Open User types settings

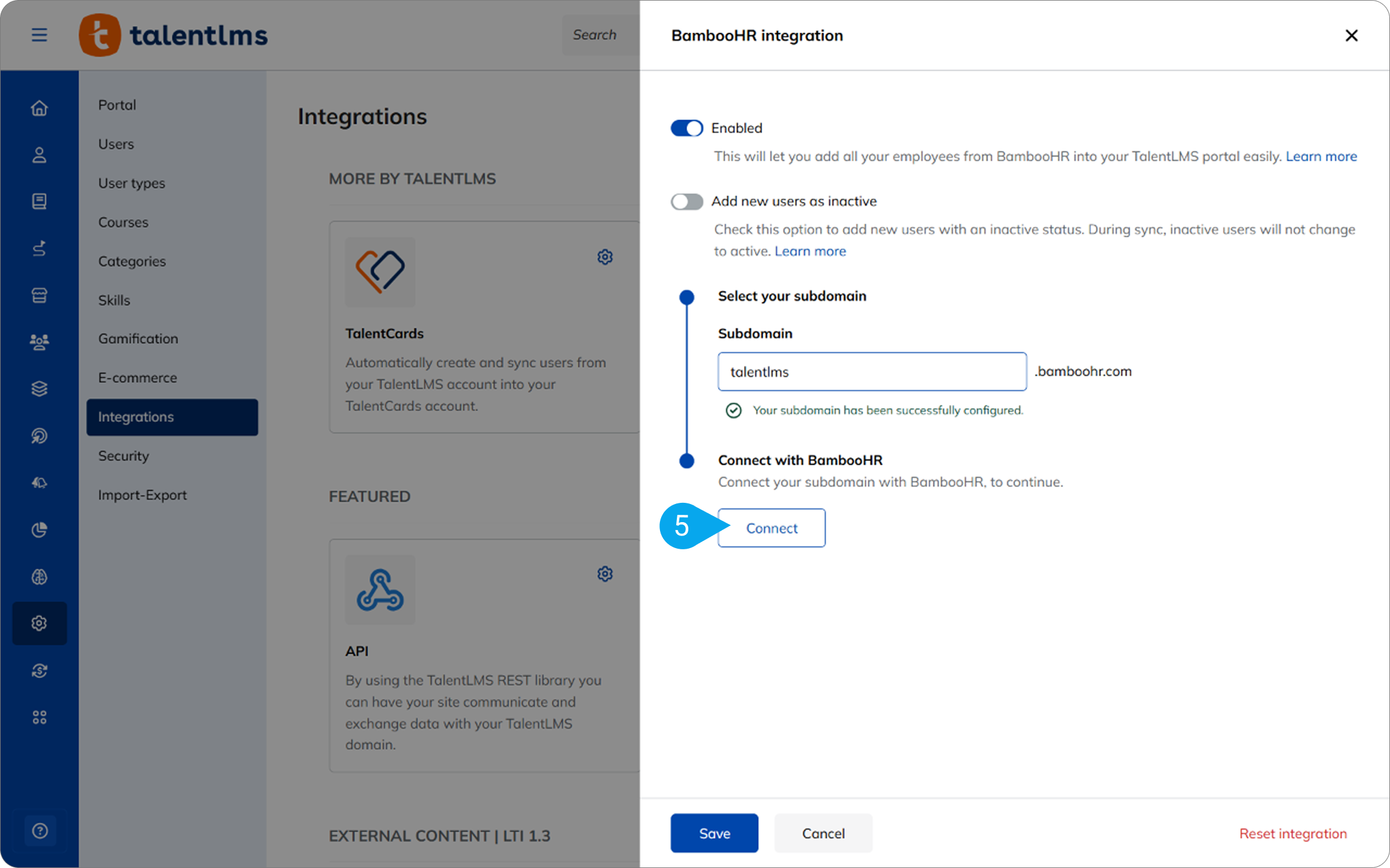[x=132, y=183]
